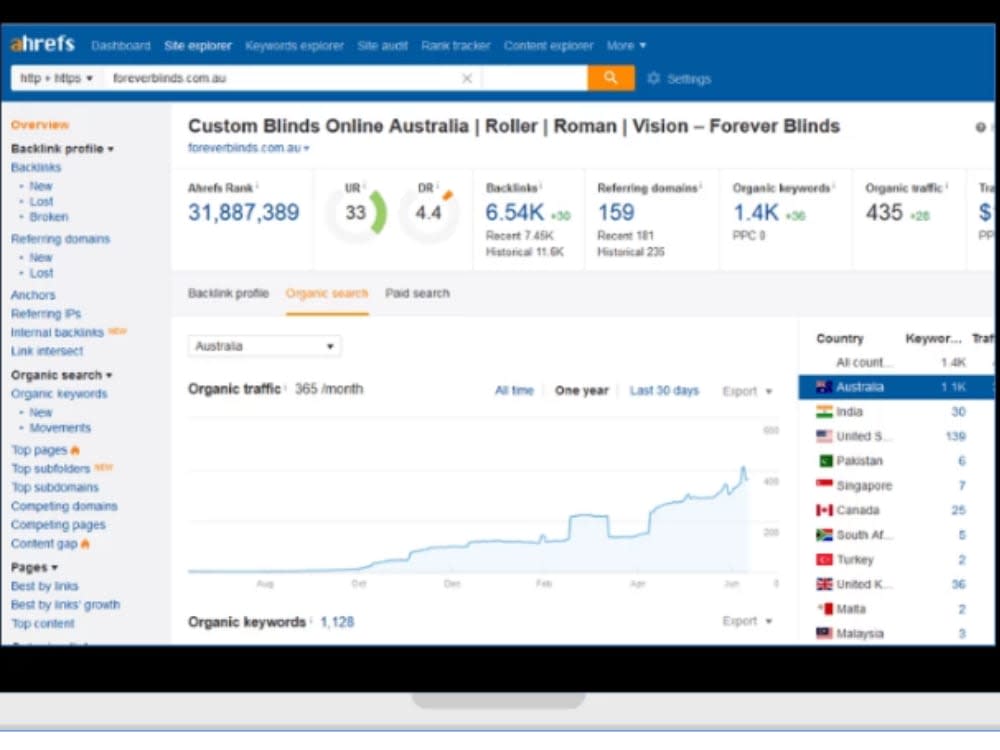Click the DR 4.4 gauge

click(x=429, y=212)
